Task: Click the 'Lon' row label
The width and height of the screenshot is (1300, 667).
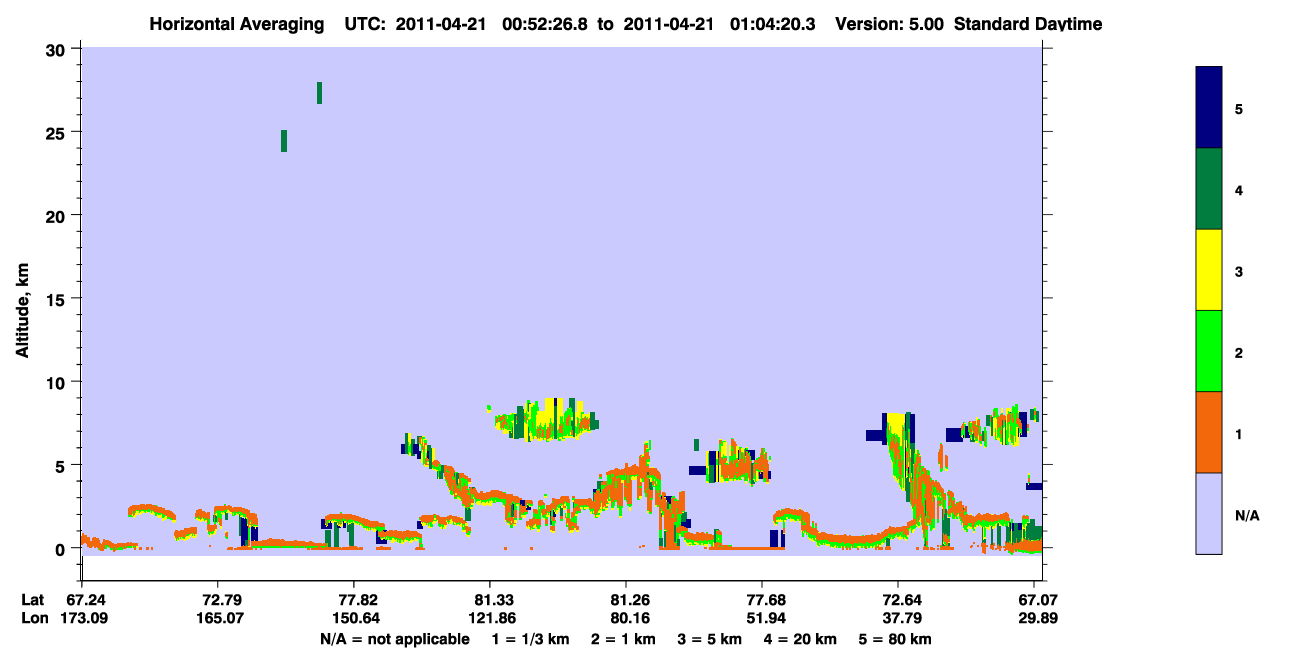Action: [x=33, y=618]
